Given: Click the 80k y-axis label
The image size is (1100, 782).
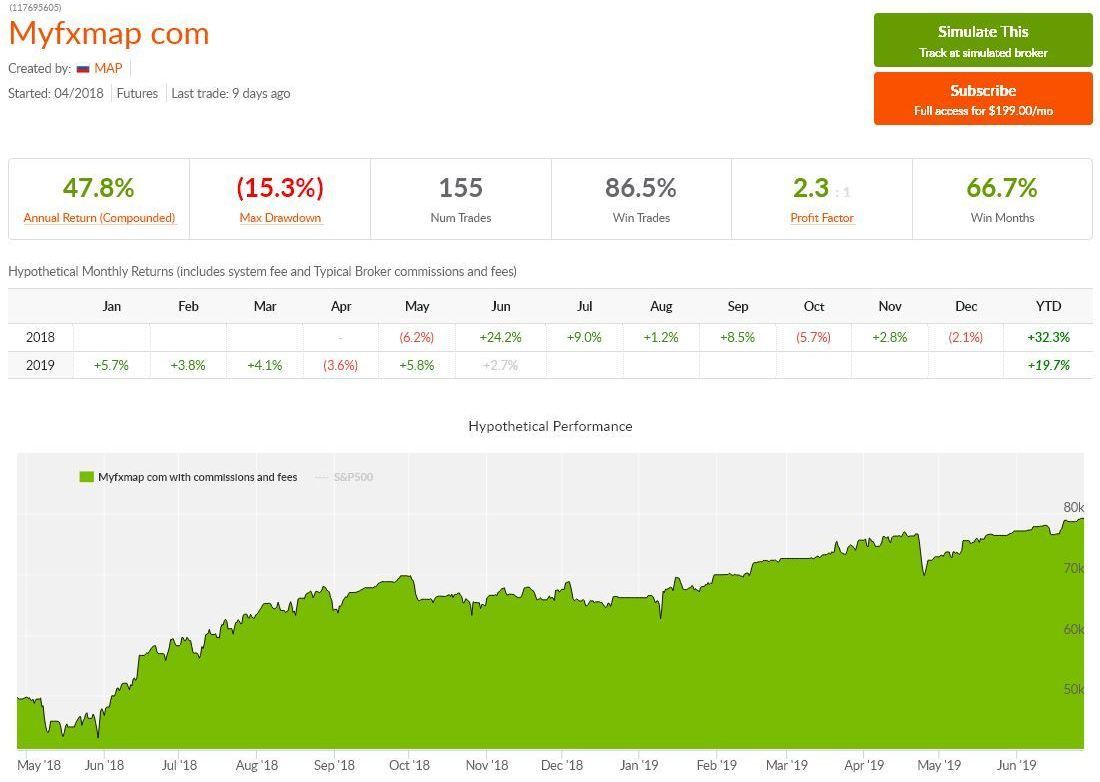Looking at the screenshot, I should pos(1073,507).
